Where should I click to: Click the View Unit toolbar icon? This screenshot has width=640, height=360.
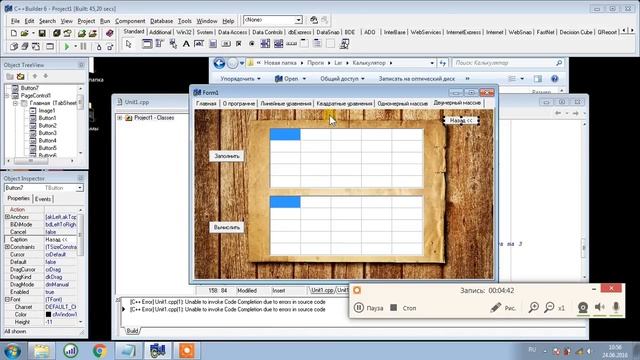tap(14, 47)
